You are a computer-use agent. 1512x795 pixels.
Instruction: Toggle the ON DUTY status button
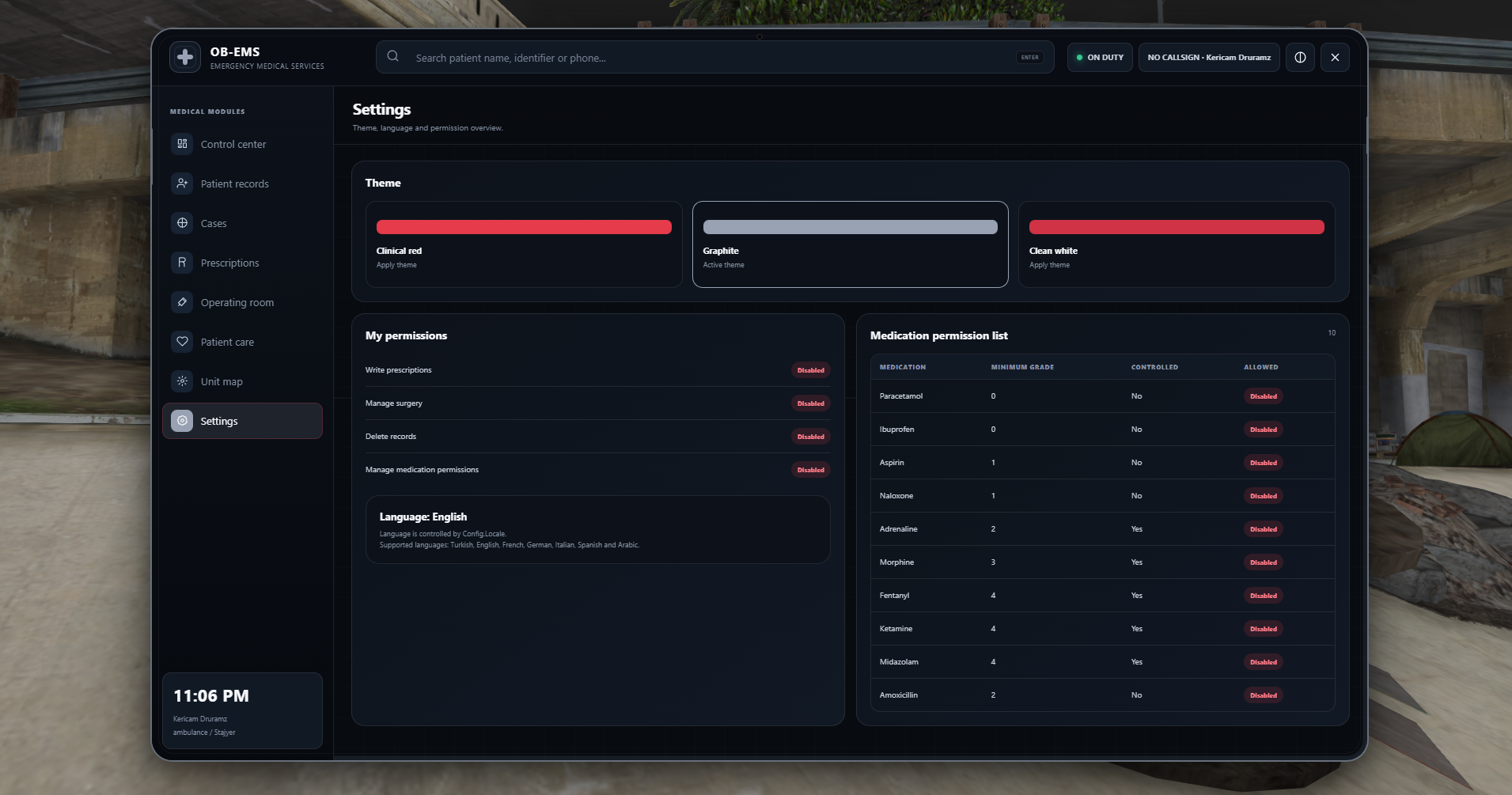tap(1100, 57)
